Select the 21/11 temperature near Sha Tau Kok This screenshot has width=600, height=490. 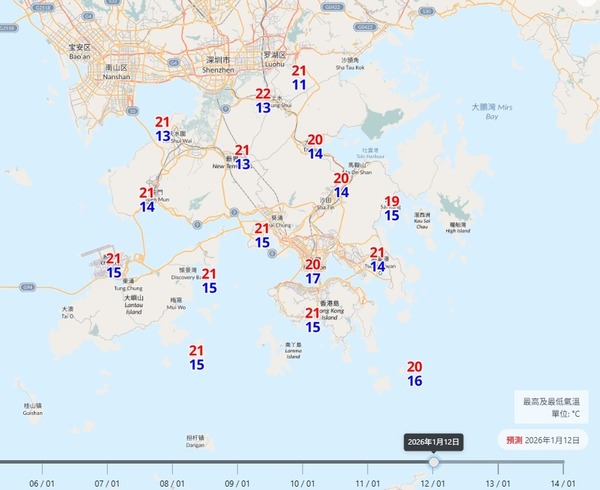(x=299, y=78)
